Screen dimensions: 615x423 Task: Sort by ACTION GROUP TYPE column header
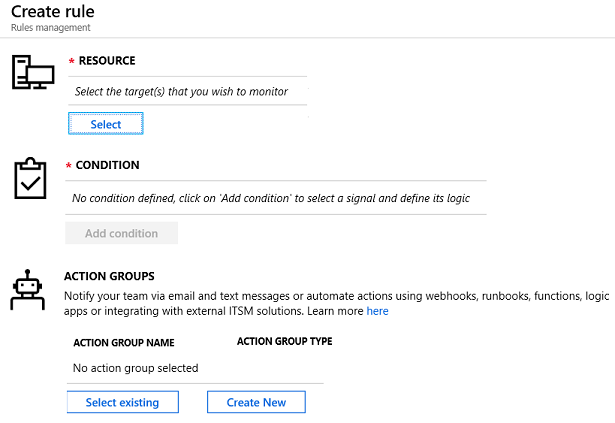[x=285, y=341]
